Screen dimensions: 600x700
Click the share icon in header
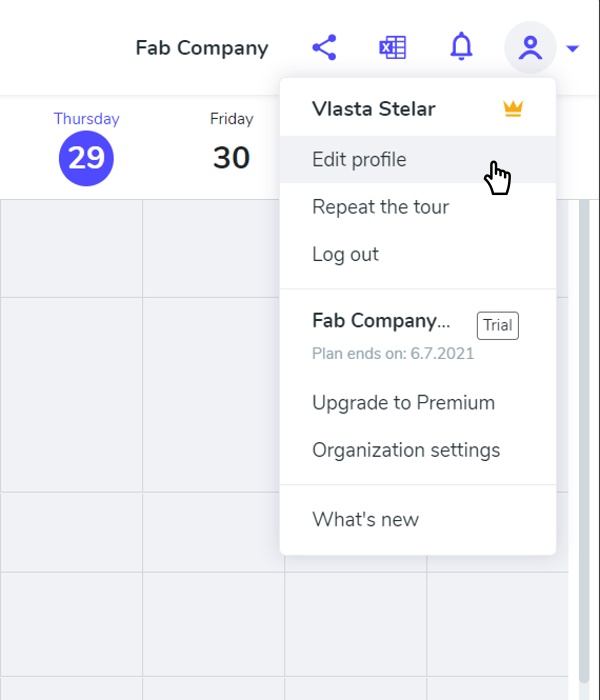(x=324, y=47)
